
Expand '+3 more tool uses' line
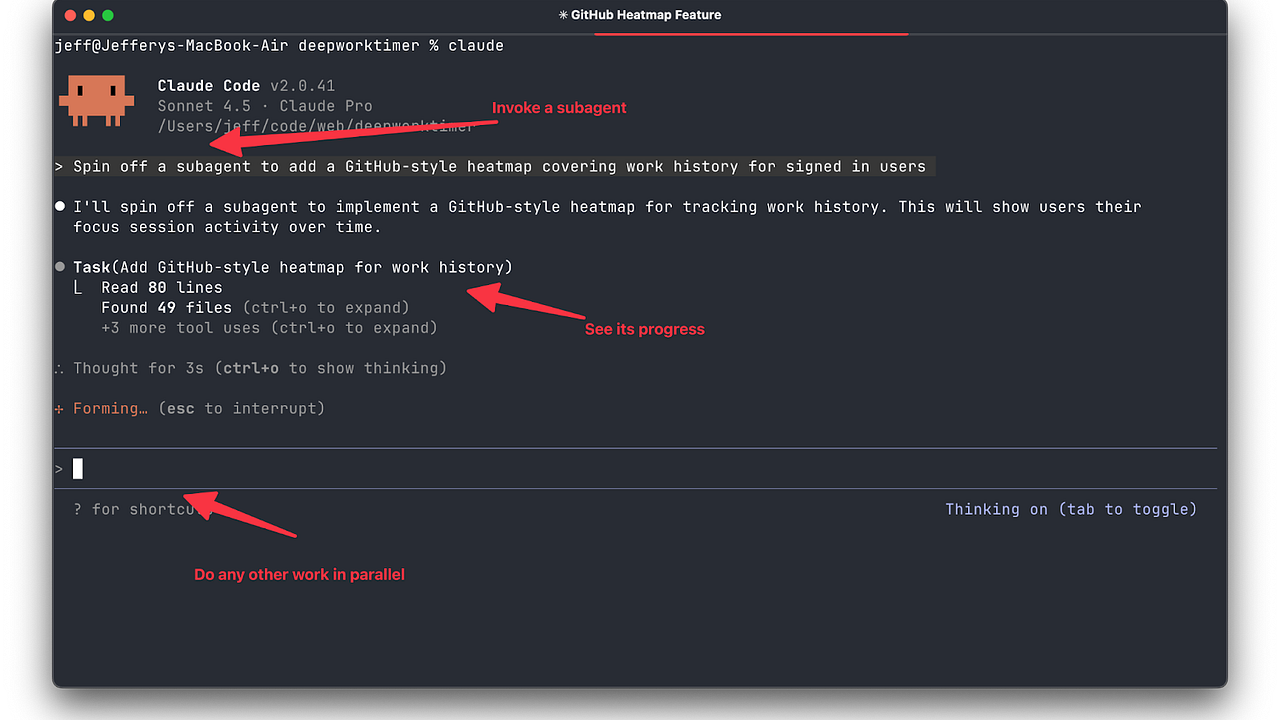click(269, 327)
